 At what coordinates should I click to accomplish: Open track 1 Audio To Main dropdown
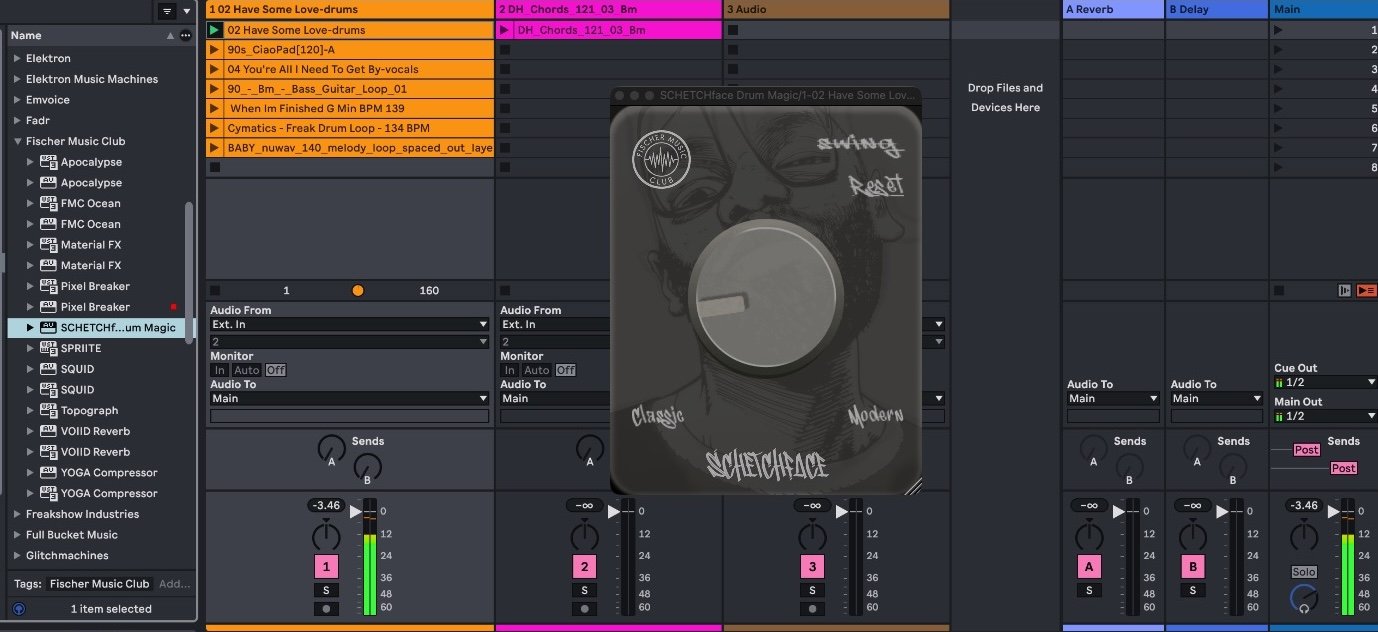[349, 398]
